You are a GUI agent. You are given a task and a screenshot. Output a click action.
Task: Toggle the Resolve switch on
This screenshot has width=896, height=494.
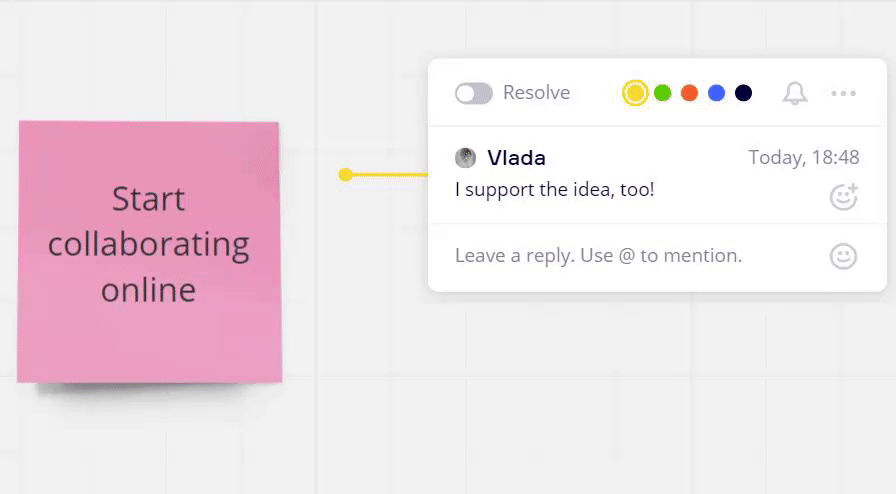(x=473, y=93)
